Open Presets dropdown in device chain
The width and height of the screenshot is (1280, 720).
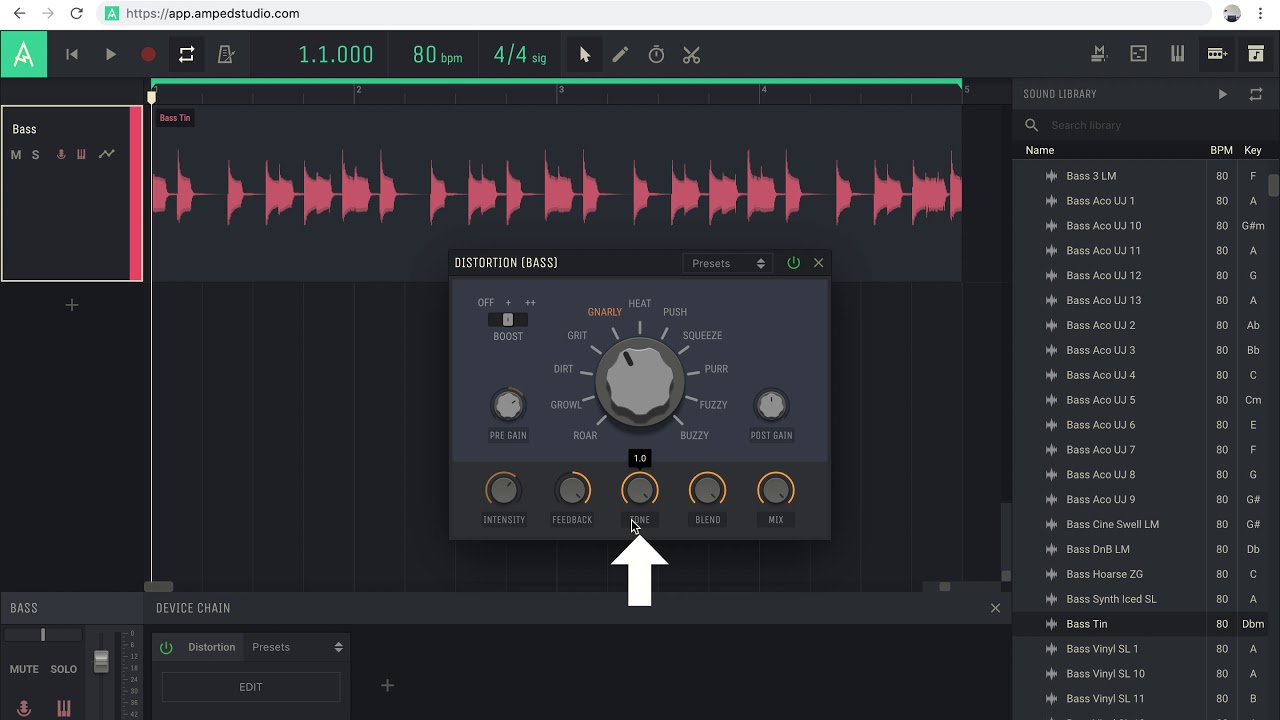pyautogui.click(x=296, y=647)
